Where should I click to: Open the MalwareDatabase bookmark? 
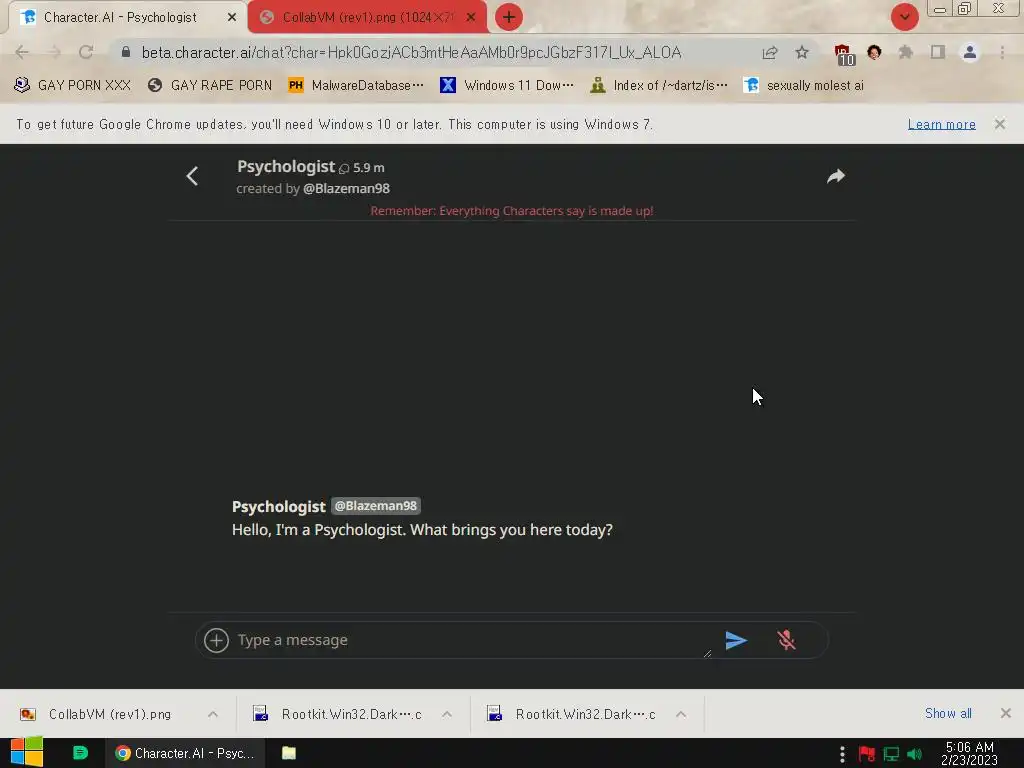356,85
